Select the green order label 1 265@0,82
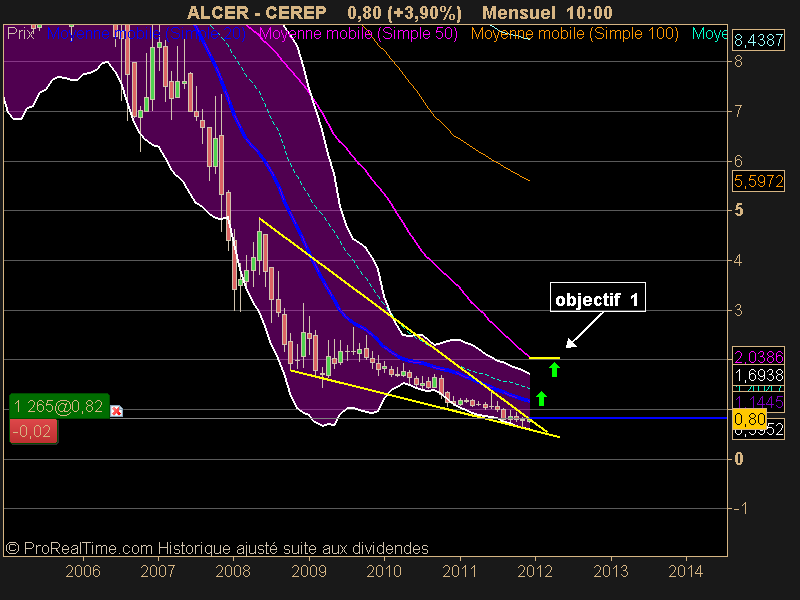 [x=59, y=407]
